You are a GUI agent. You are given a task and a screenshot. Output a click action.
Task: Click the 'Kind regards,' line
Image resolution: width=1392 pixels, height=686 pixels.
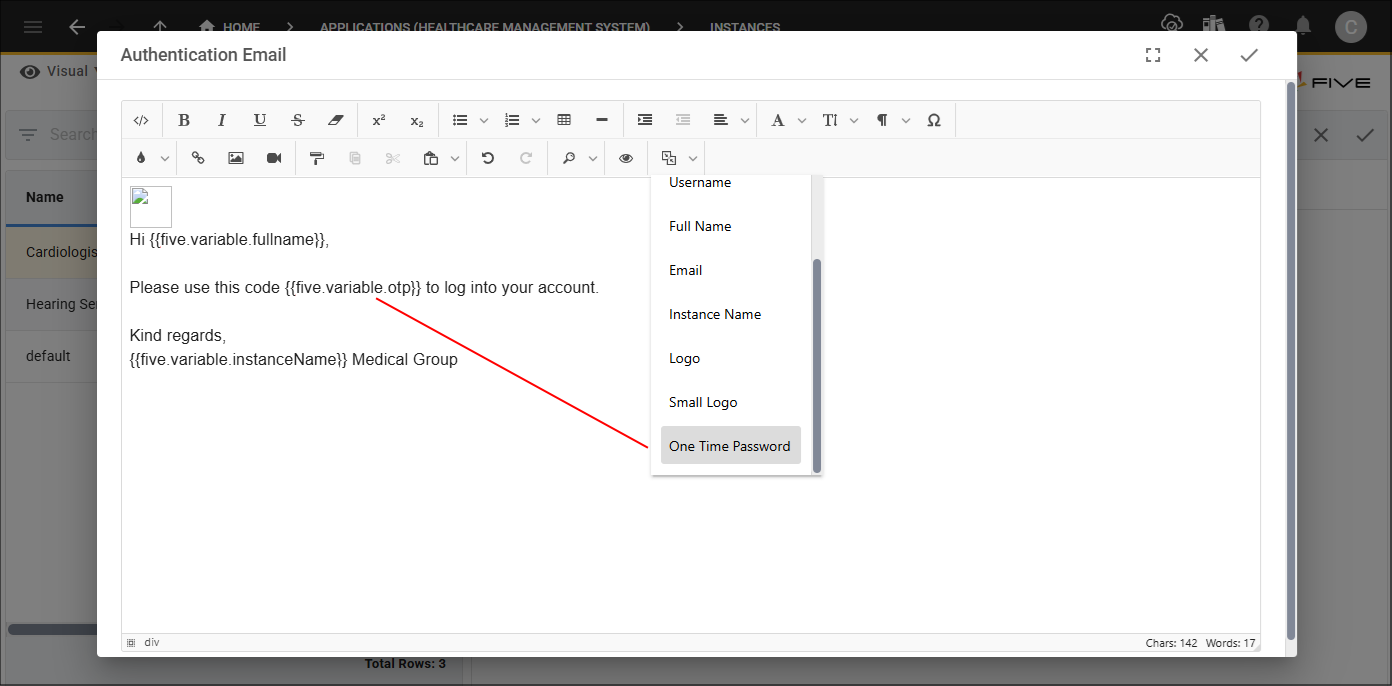[x=178, y=335]
